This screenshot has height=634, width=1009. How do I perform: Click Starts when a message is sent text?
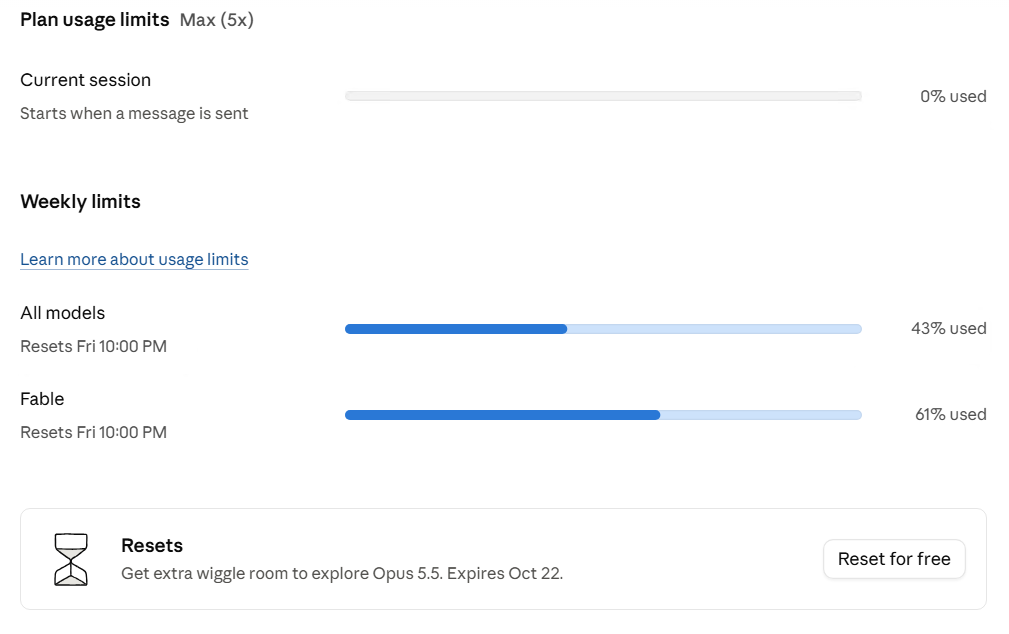pyautogui.click(x=134, y=113)
